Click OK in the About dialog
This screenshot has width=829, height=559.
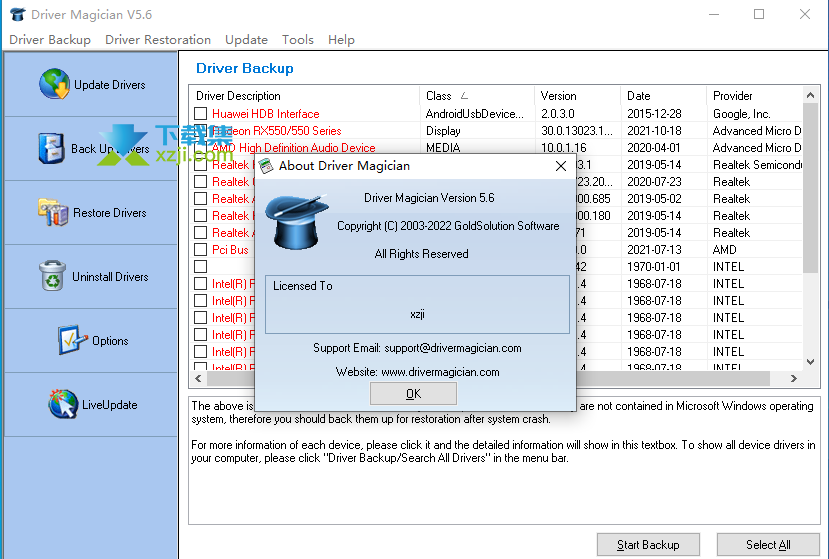413,393
